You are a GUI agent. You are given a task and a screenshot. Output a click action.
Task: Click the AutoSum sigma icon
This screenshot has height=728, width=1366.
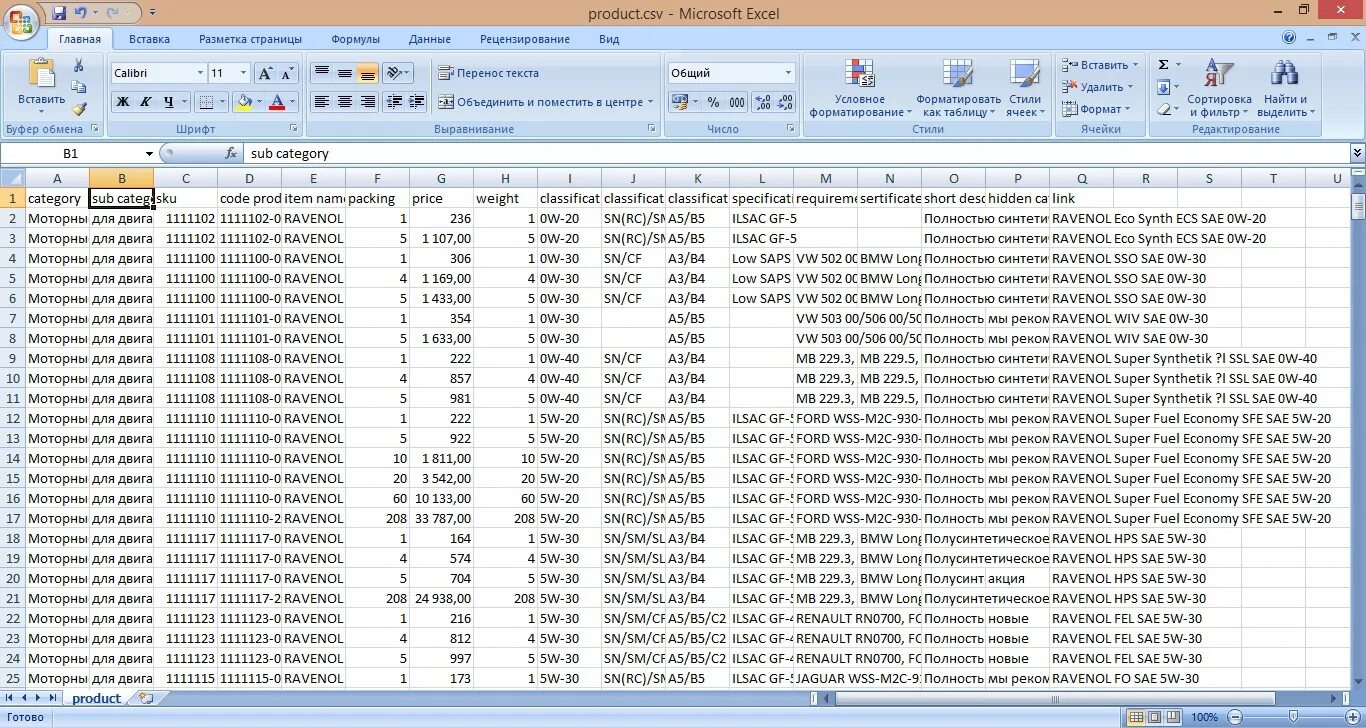pos(1164,65)
